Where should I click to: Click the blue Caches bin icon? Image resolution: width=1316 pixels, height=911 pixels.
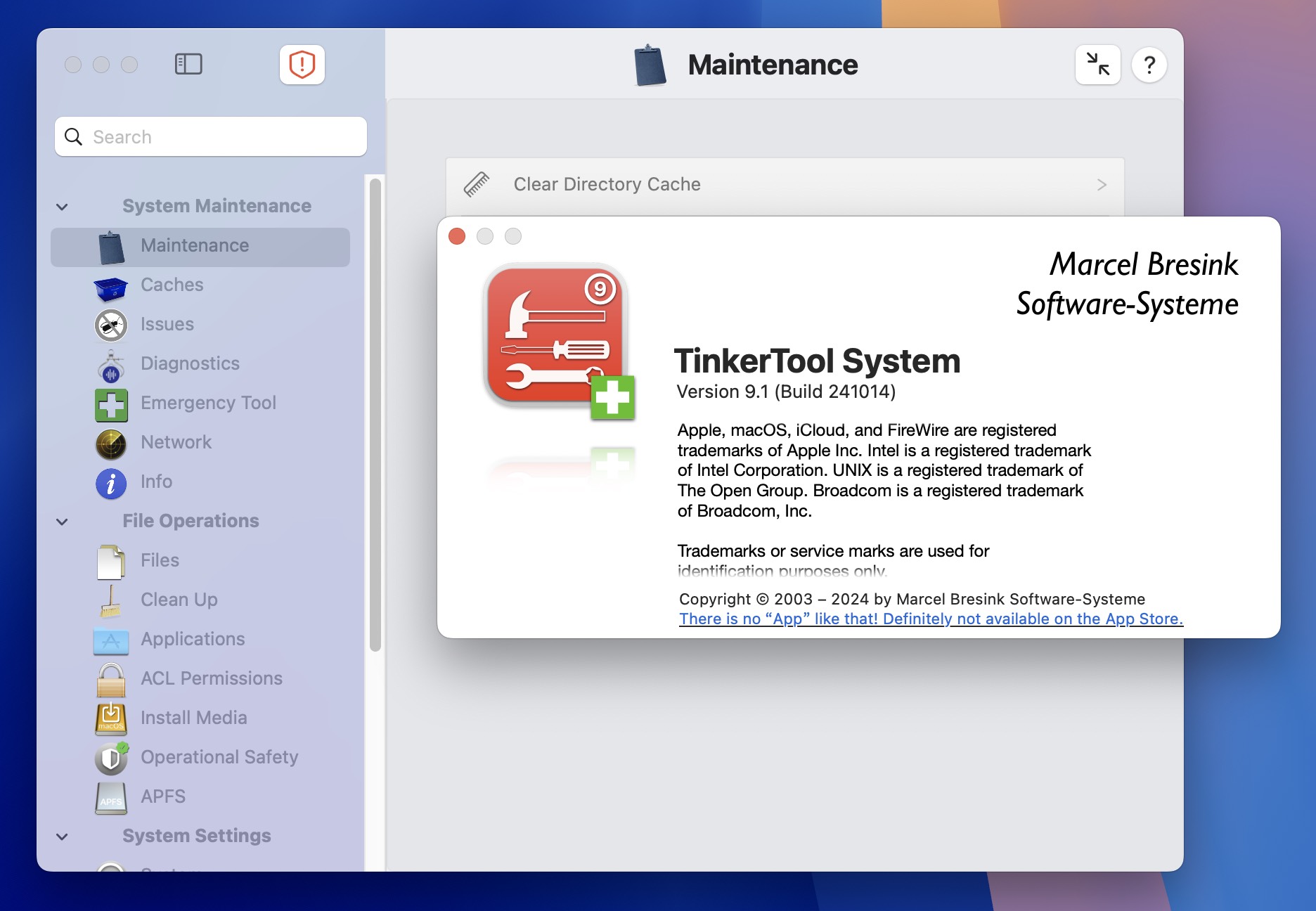[x=111, y=287]
